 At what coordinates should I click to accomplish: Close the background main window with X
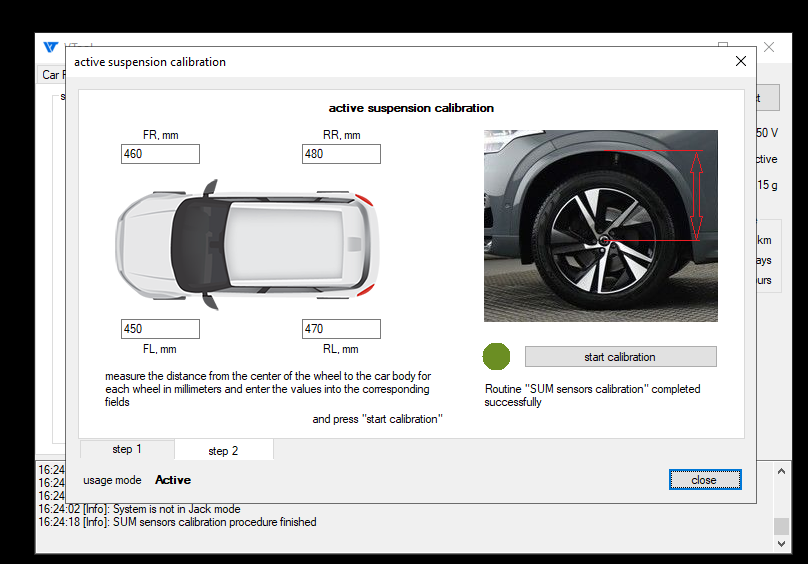769,47
